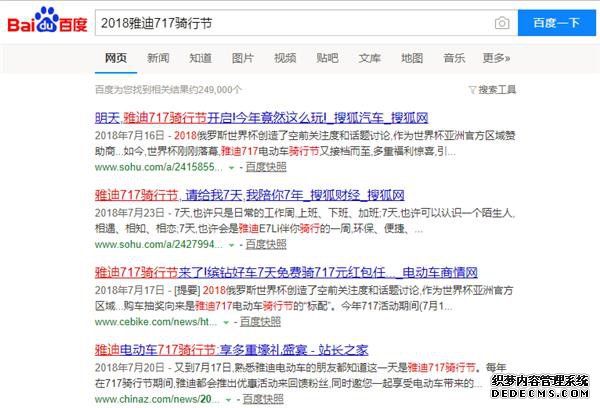Click the 百度一下 search button
Viewport: 600px width, 408px height.
point(557,23)
